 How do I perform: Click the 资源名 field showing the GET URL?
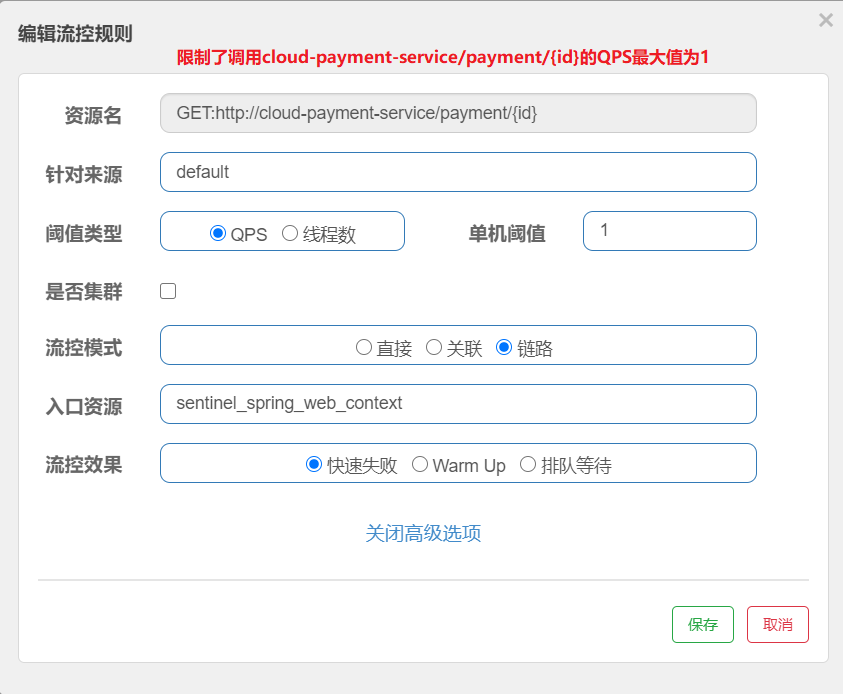point(458,114)
